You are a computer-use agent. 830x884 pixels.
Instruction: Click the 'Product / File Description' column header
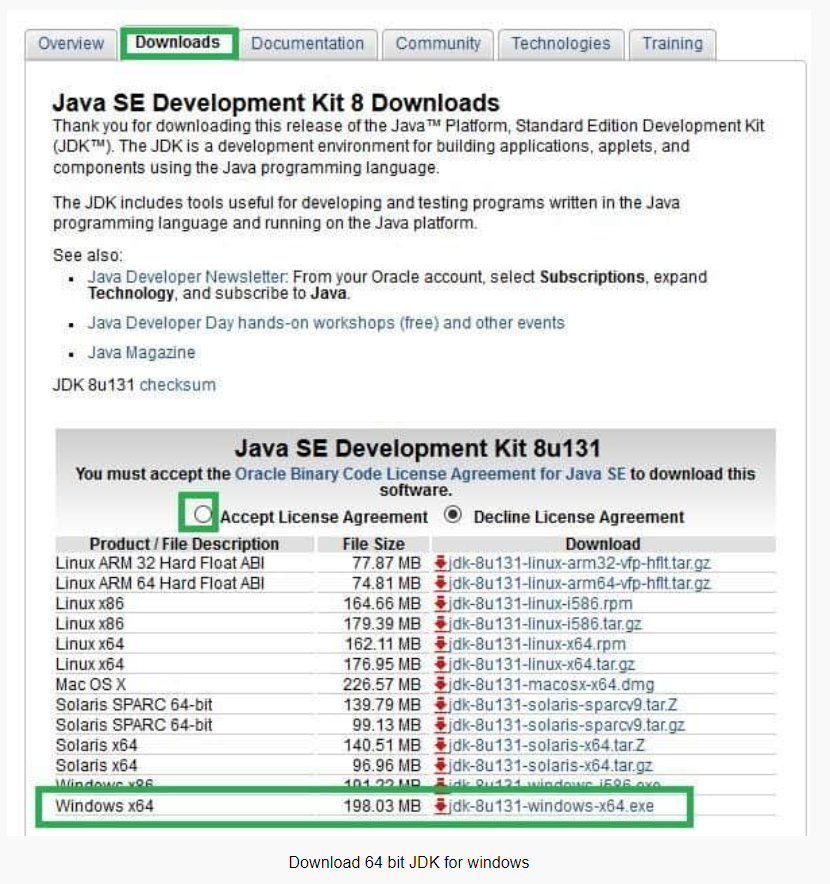click(184, 544)
